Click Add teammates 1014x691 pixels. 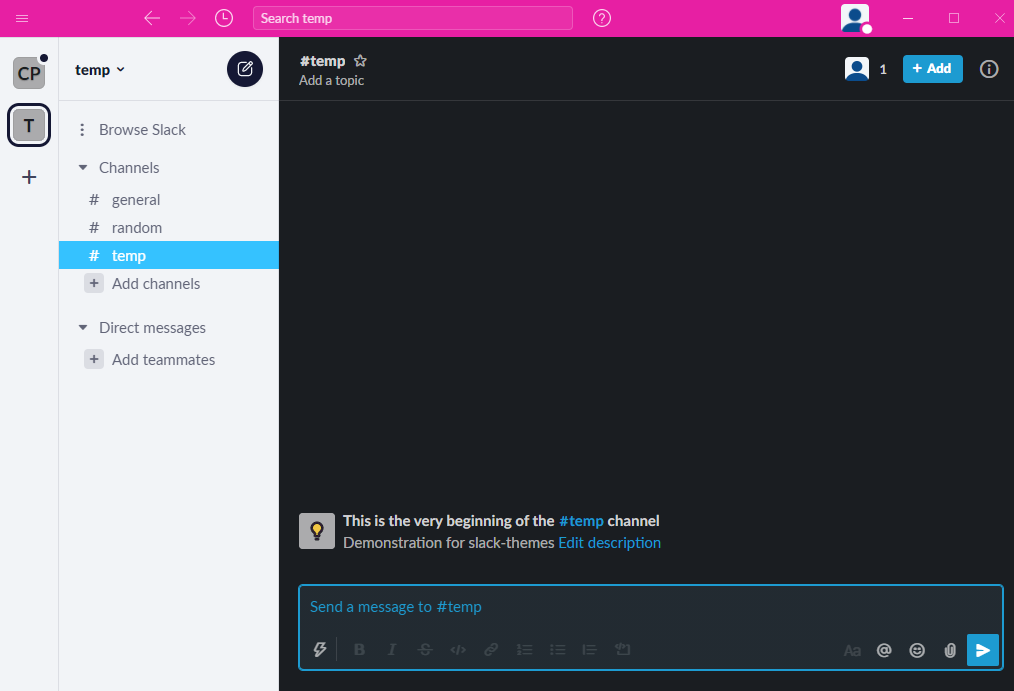[x=163, y=359]
